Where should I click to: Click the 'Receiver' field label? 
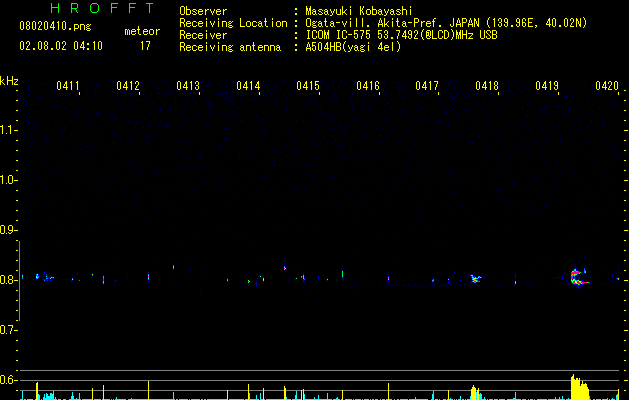[x=203, y=35]
